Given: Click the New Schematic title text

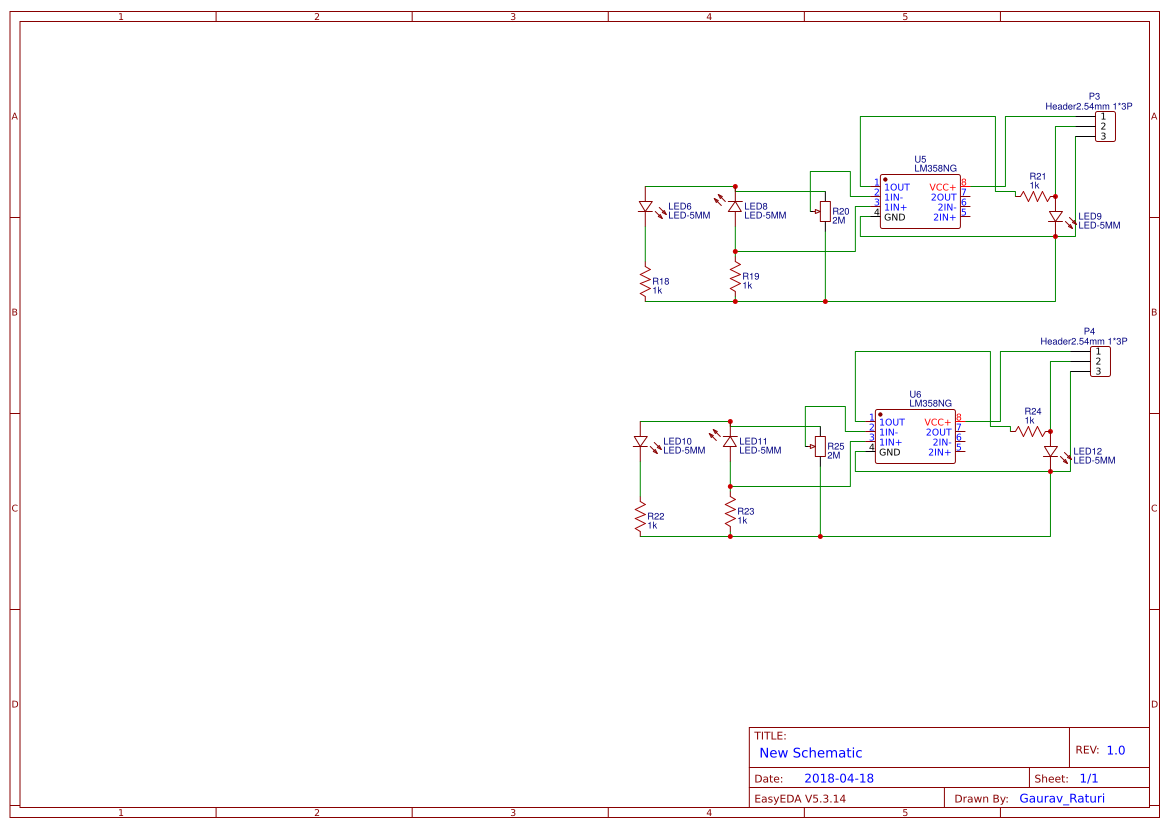Looking at the screenshot, I should (x=808, y=753).
